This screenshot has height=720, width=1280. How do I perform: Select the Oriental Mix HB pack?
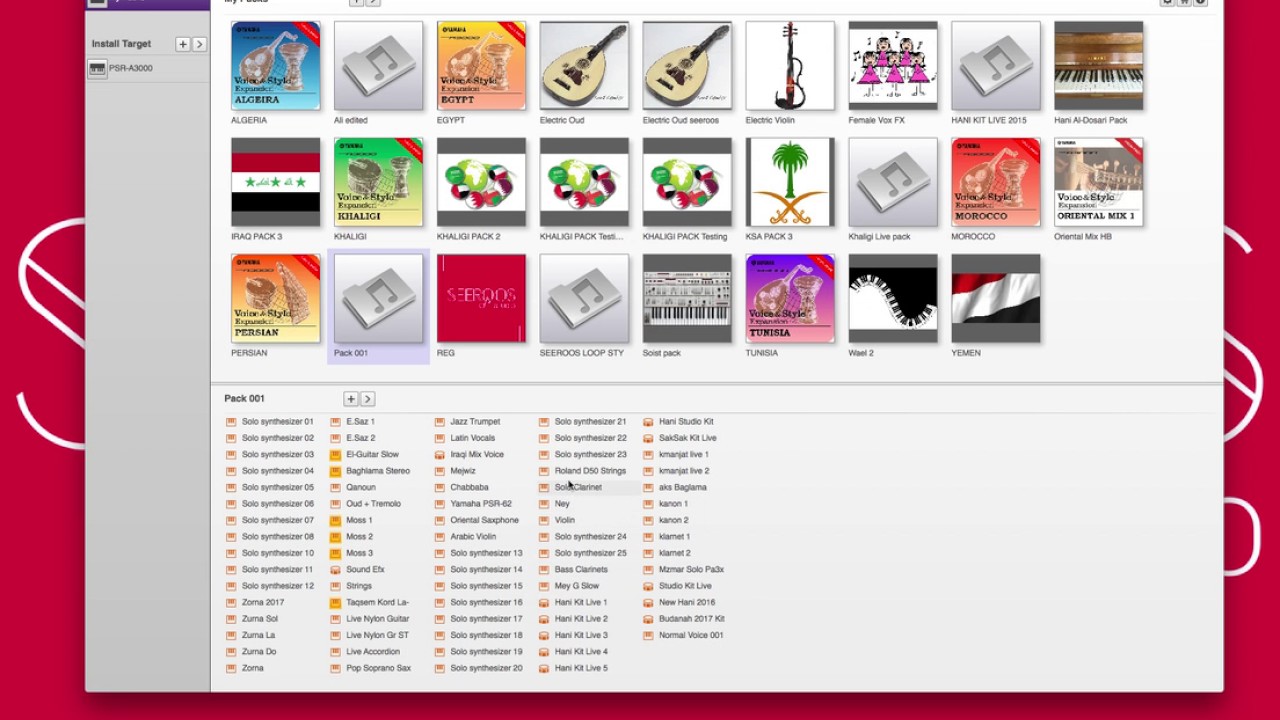pyautogui.click(x=1098, y=182)
